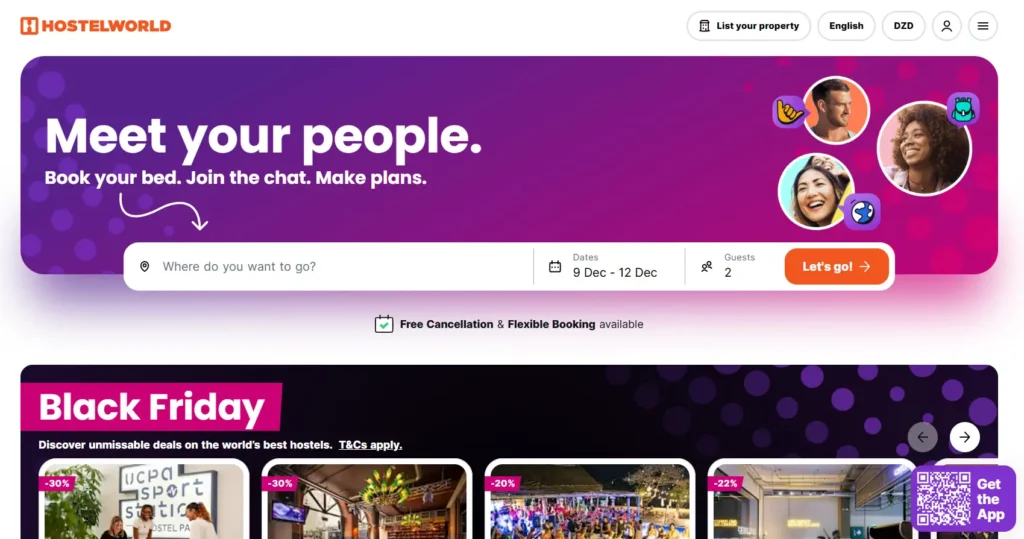
Task: Open the T&Cs apply link
Action: [x=370, y=445]
